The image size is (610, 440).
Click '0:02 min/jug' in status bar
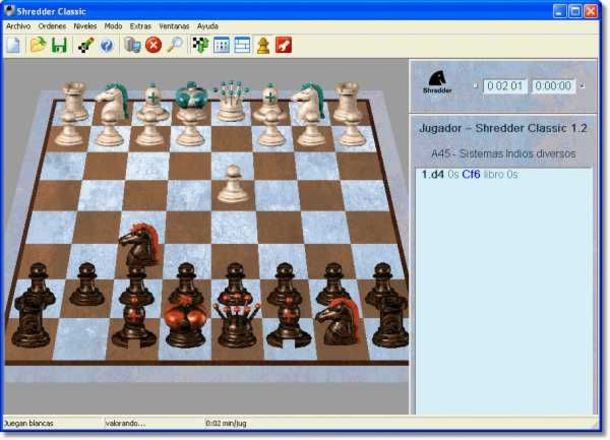(x=226, y=423)
